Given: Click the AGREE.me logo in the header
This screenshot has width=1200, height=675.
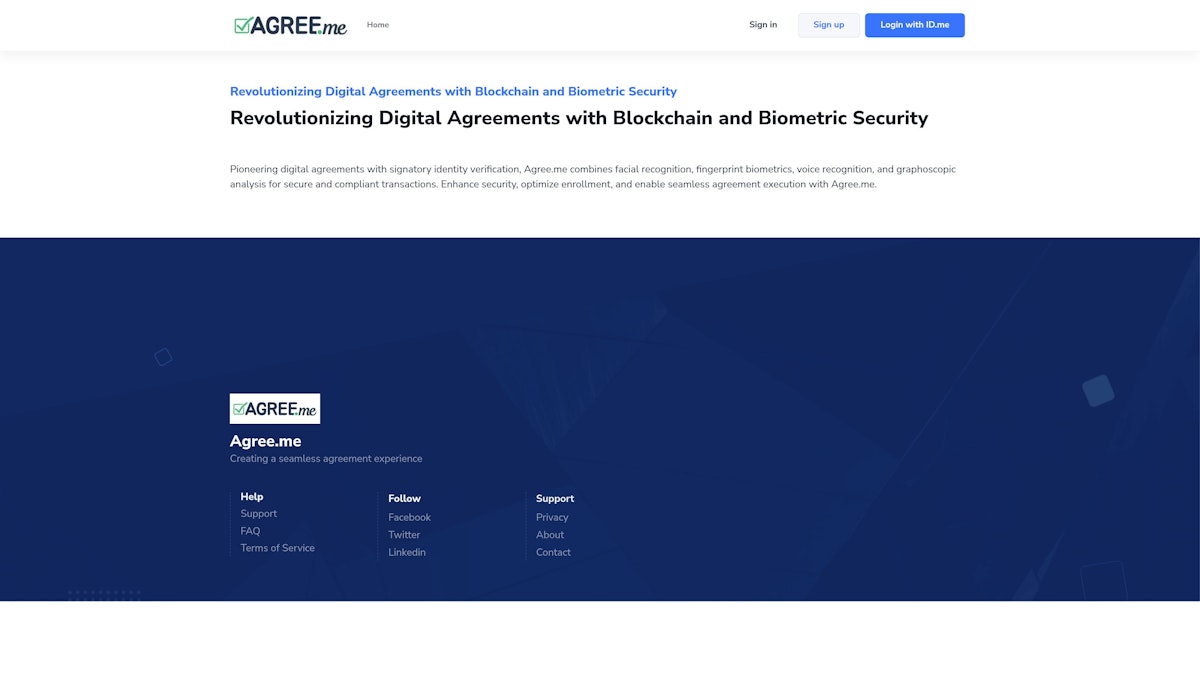Looking at the screenshot, I should 290,25.
